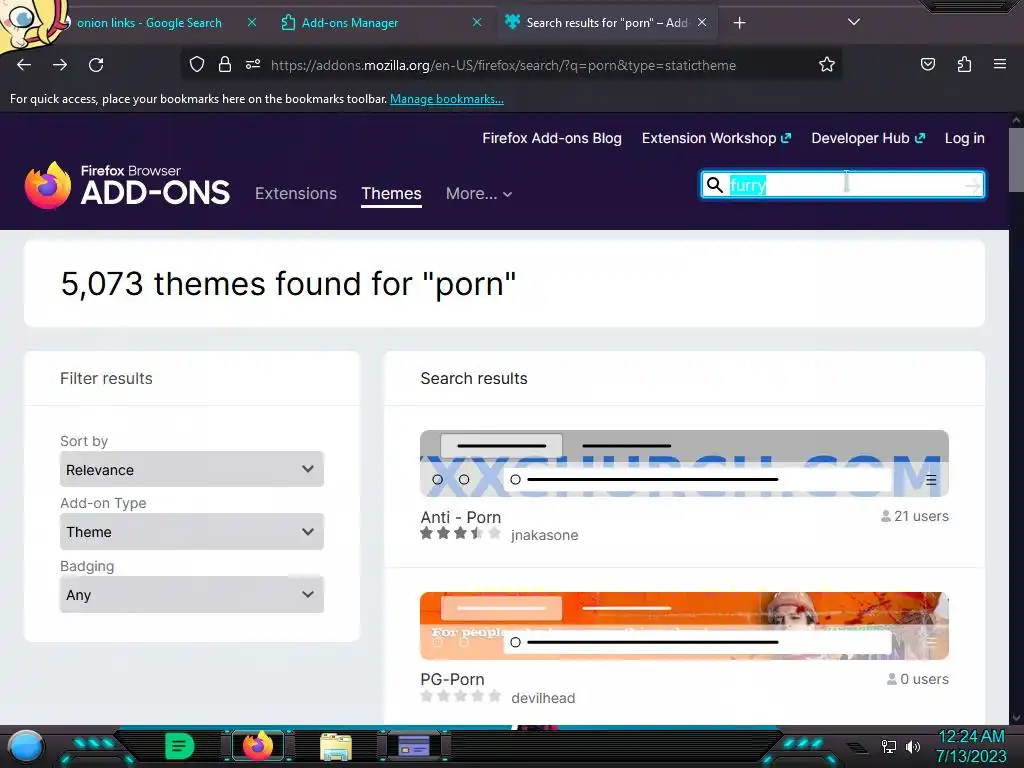This screenshot has width=1024, height=768.
Task: Open the clock showing 12:24 AM
Action: [971, 746]
